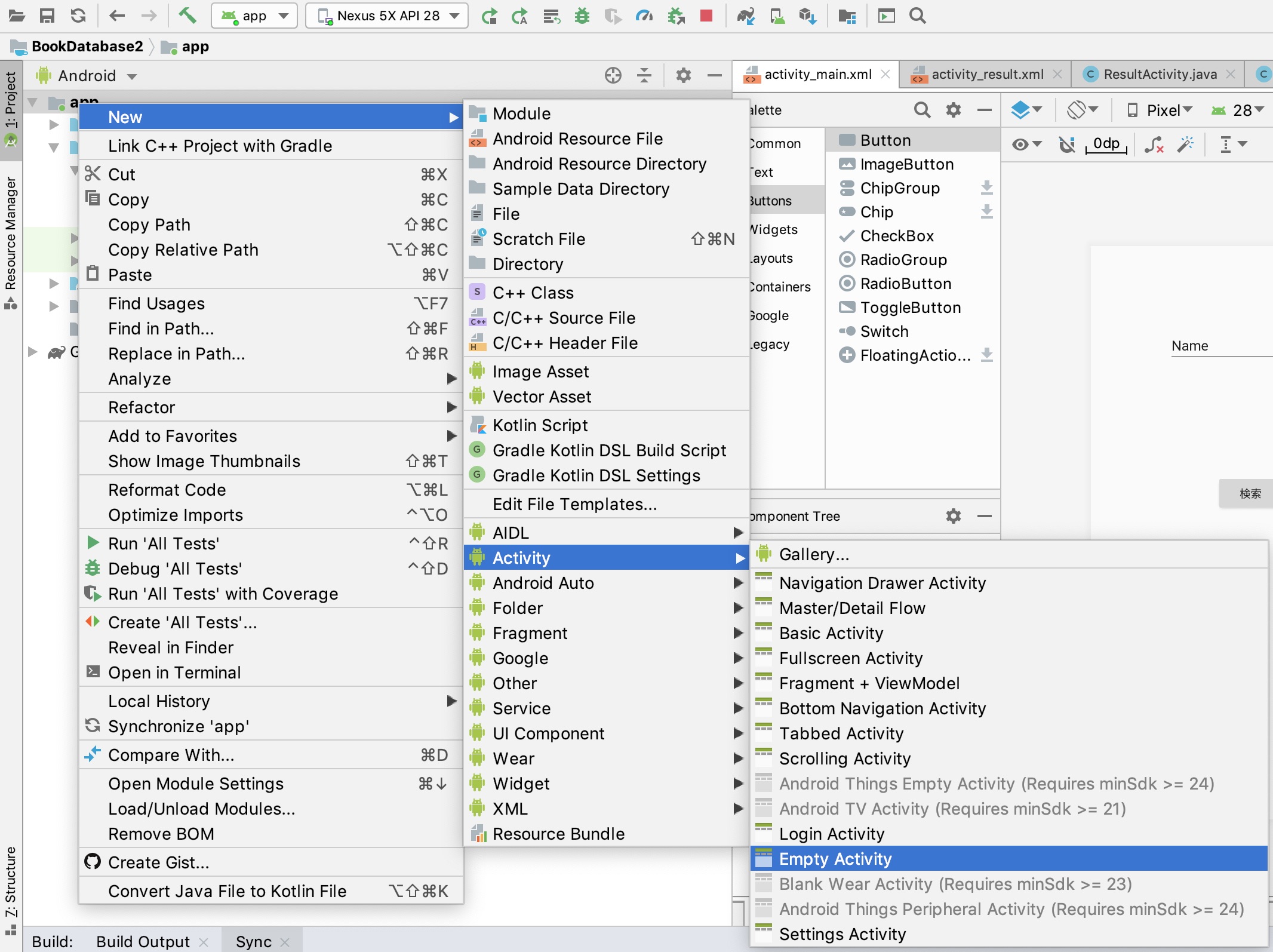Click the Save All floppy icon
The width and height of the screenshot is (1273, 952).
(x=47, y=16)
